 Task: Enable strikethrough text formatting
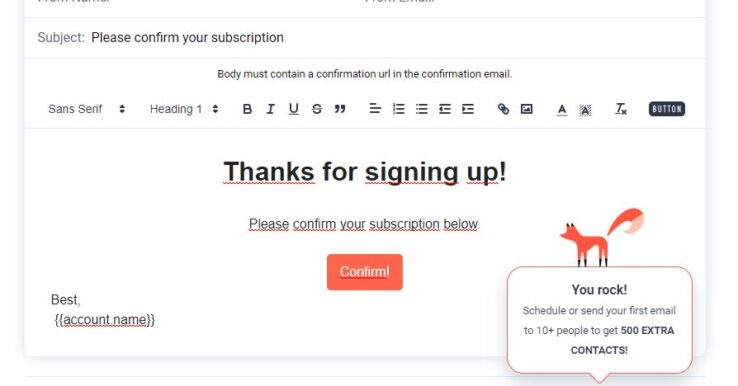point(317,109)
